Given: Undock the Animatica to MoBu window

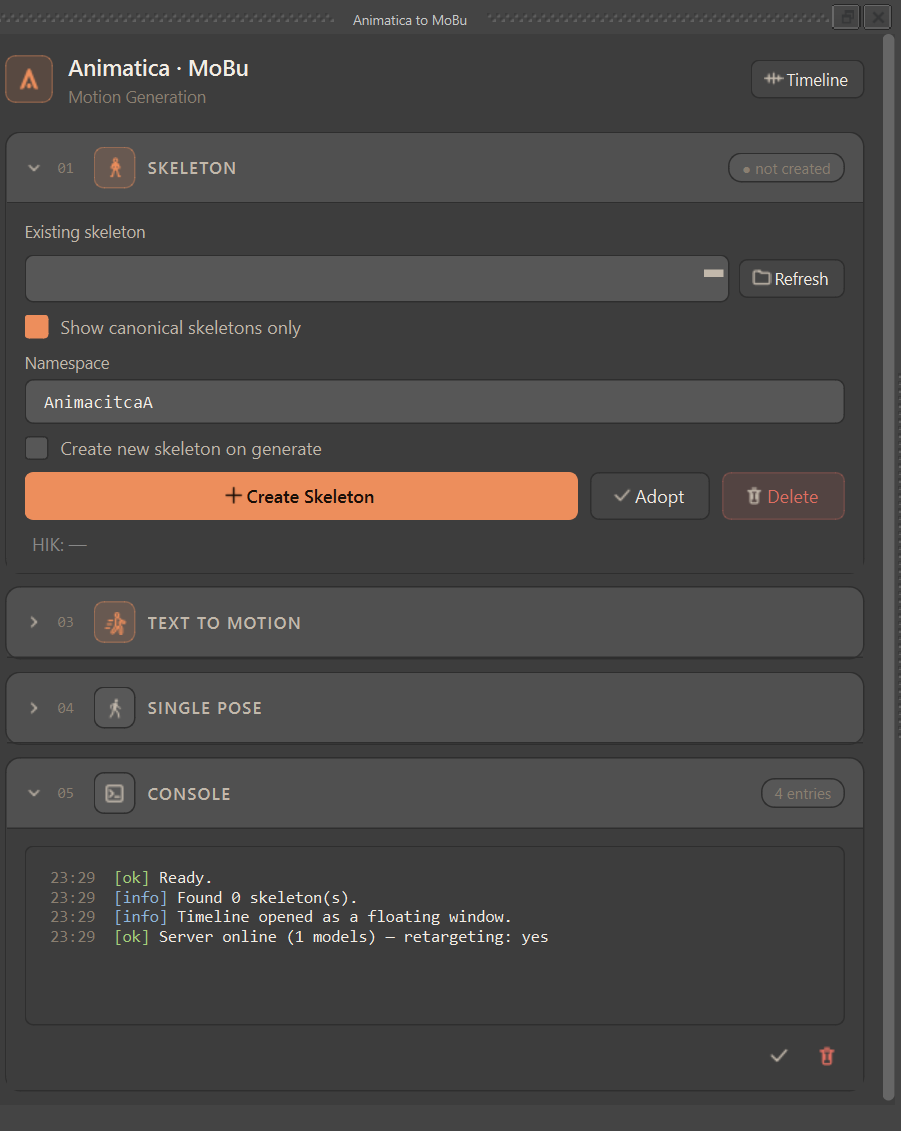Looking at the screenshot, I should [x=846, y=17].
